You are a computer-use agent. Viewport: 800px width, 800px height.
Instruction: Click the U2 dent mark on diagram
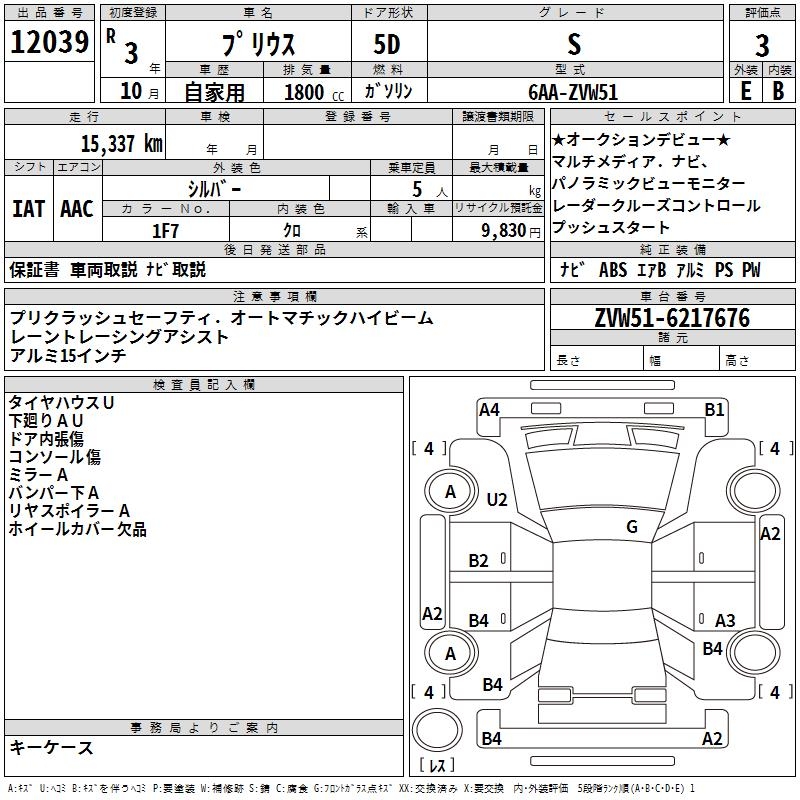pyautogui.click(x=497, y=499)
